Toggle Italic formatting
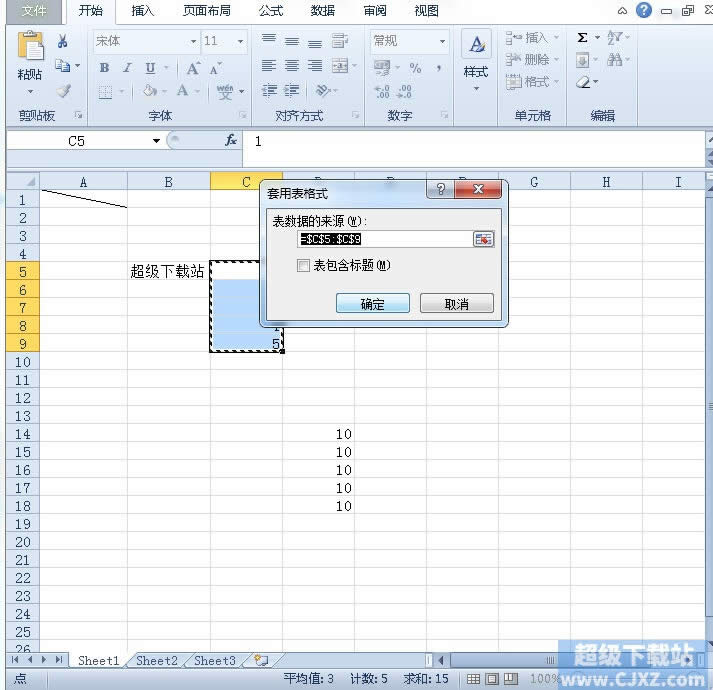The height and width of the screenshot is (690, 713). [127, 68]
